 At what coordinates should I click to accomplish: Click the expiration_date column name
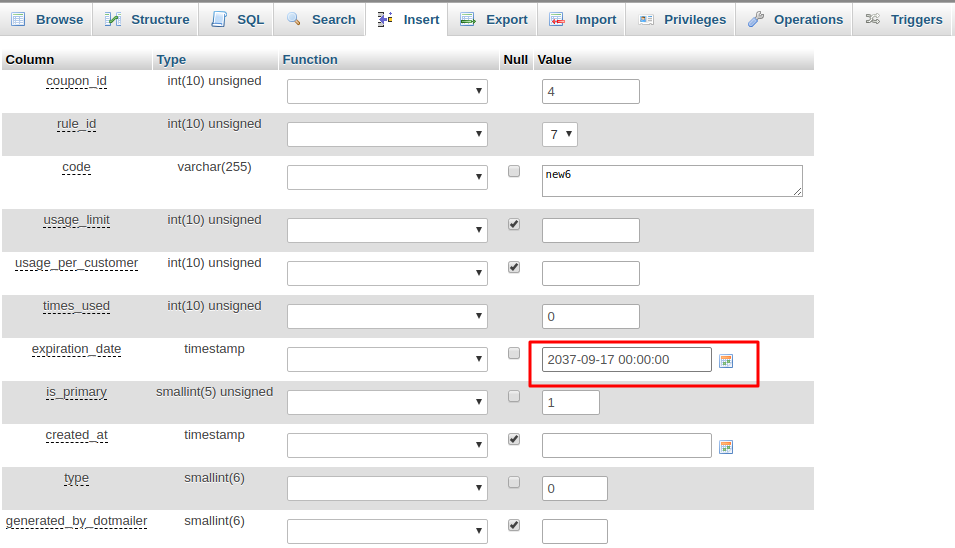[x=76, y=349]
